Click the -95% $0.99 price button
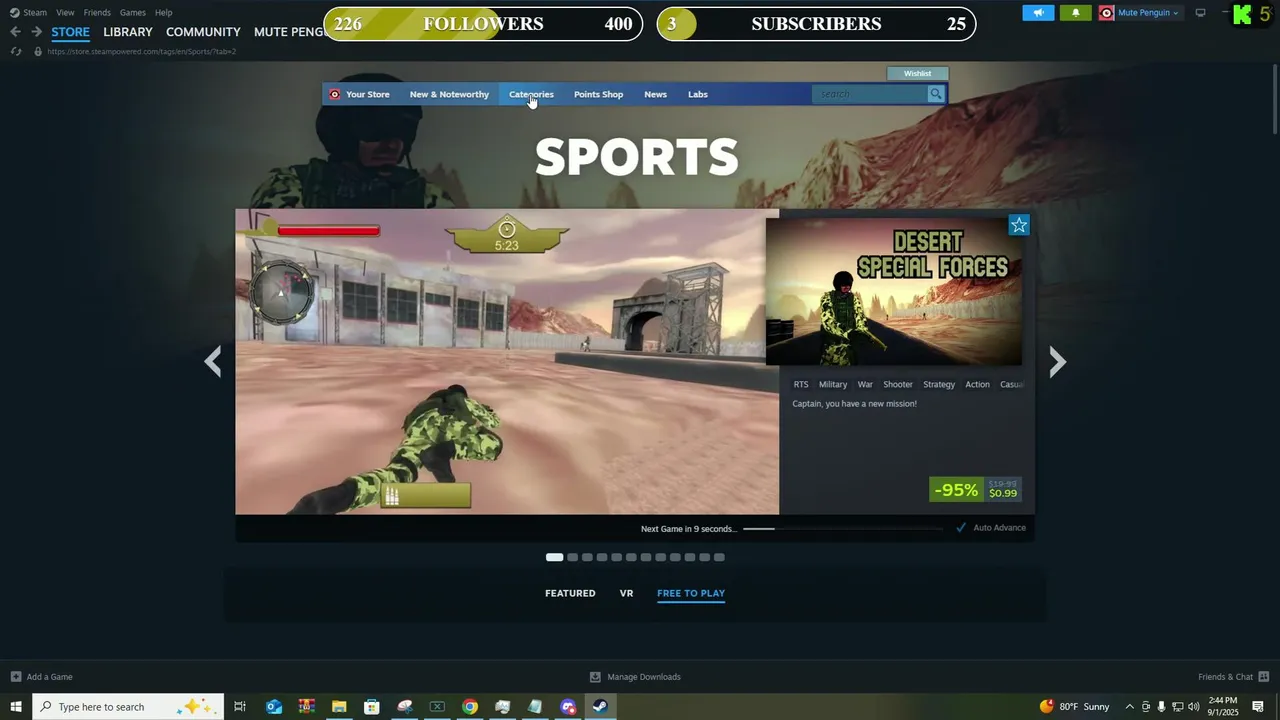Image resolution: width=1280 pixels, height=720 pixels. (x=976, y=489)
